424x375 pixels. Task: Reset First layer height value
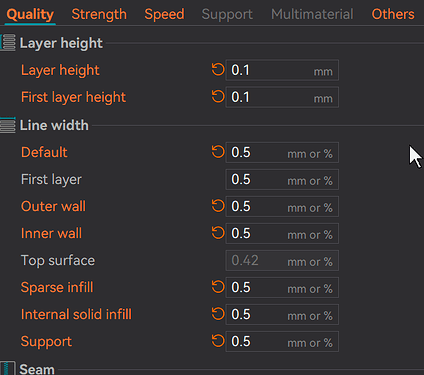pyautogui.click(x=218, y=97)
